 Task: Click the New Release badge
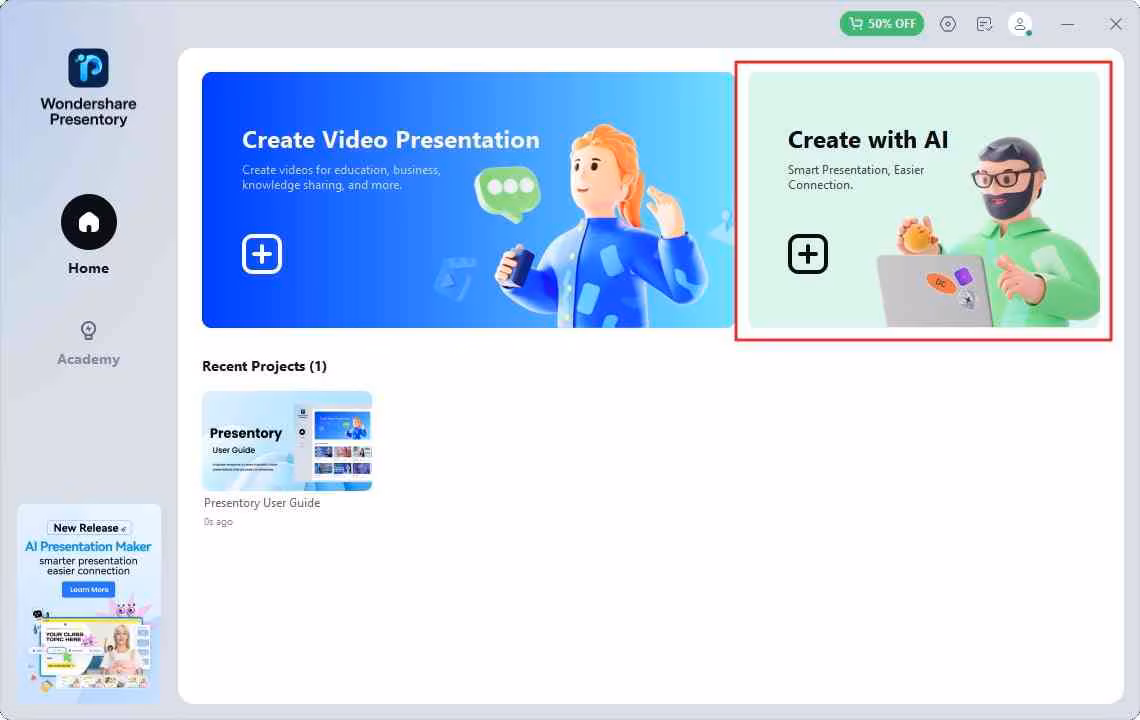tap(89, 528)
